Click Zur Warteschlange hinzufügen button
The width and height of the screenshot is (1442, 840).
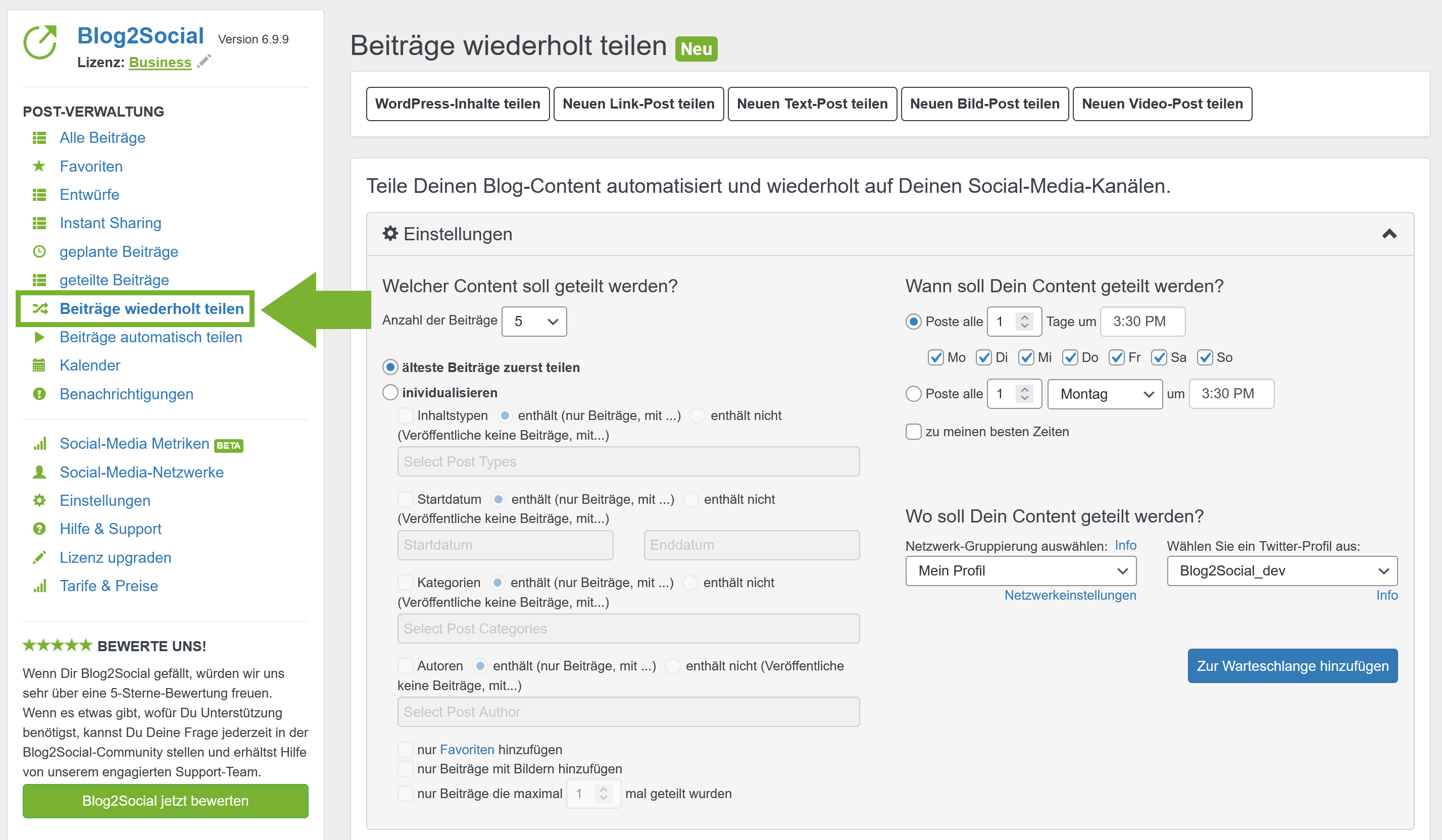coord(1292,666)
